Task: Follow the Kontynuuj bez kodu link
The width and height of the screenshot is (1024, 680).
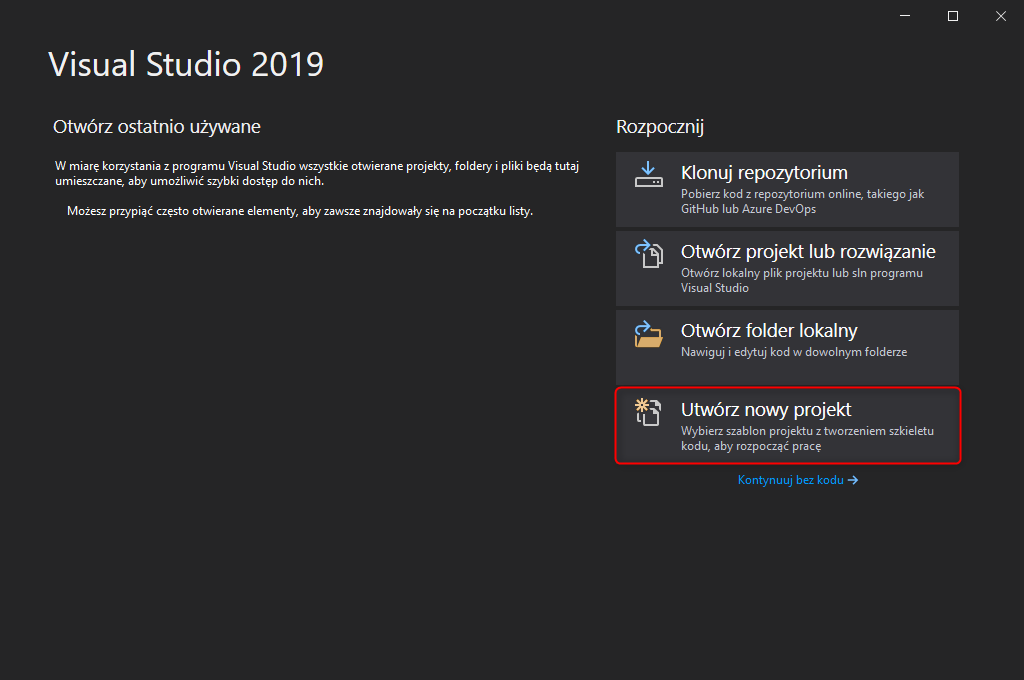Action: point(791,480)
